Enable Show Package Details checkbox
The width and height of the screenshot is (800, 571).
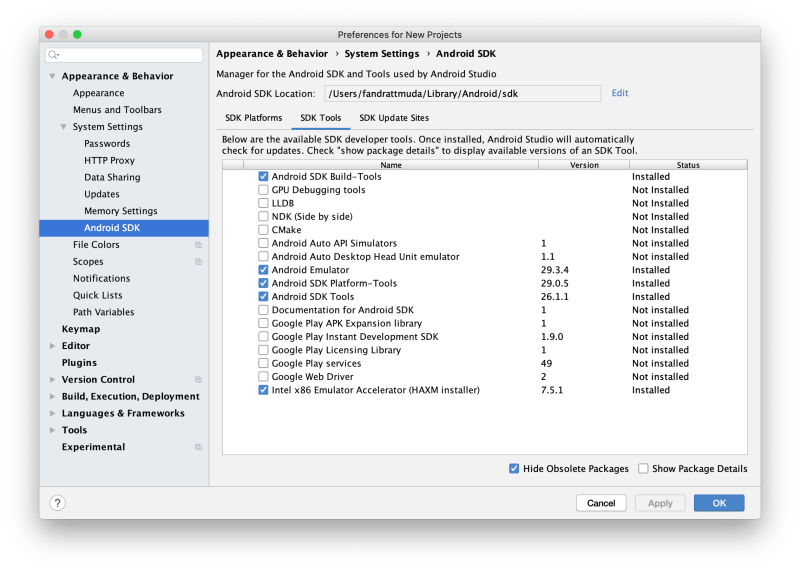[x=643, y=468]
